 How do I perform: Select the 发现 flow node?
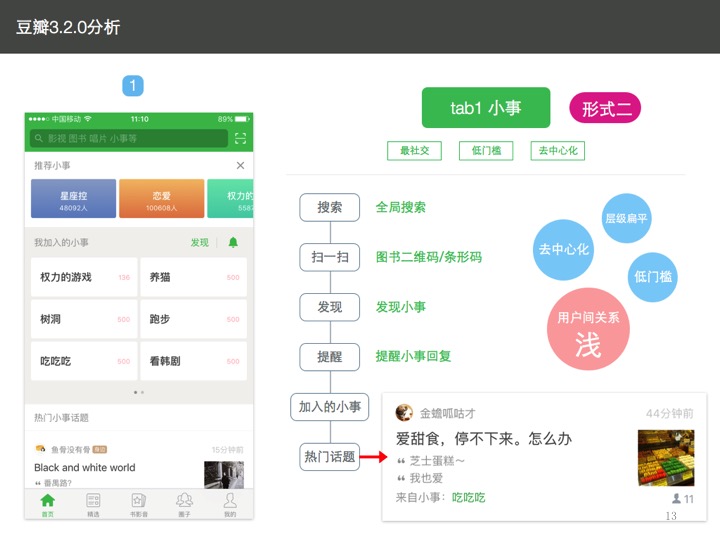(x=330, y=307)
